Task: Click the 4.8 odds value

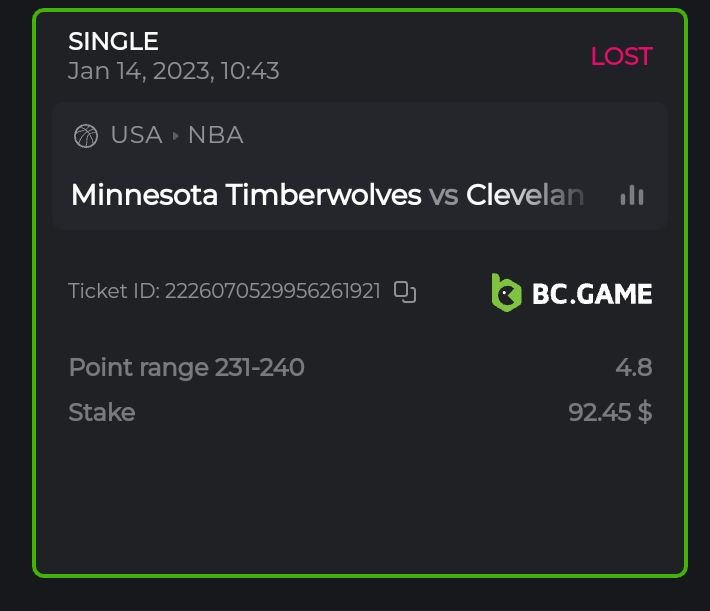Action: [633, 367]
